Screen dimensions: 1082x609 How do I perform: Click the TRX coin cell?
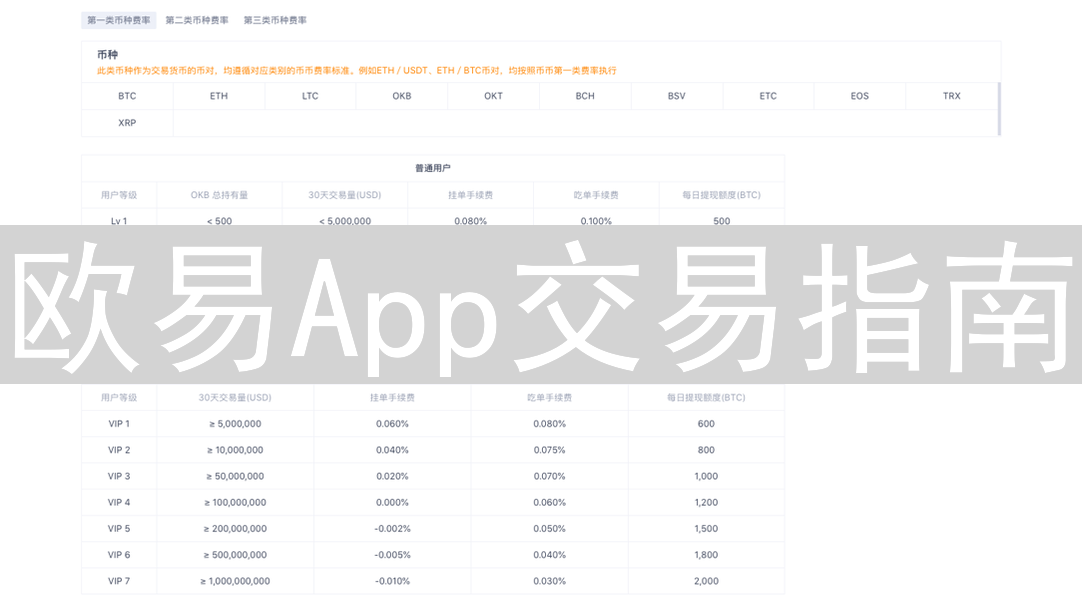952,96
